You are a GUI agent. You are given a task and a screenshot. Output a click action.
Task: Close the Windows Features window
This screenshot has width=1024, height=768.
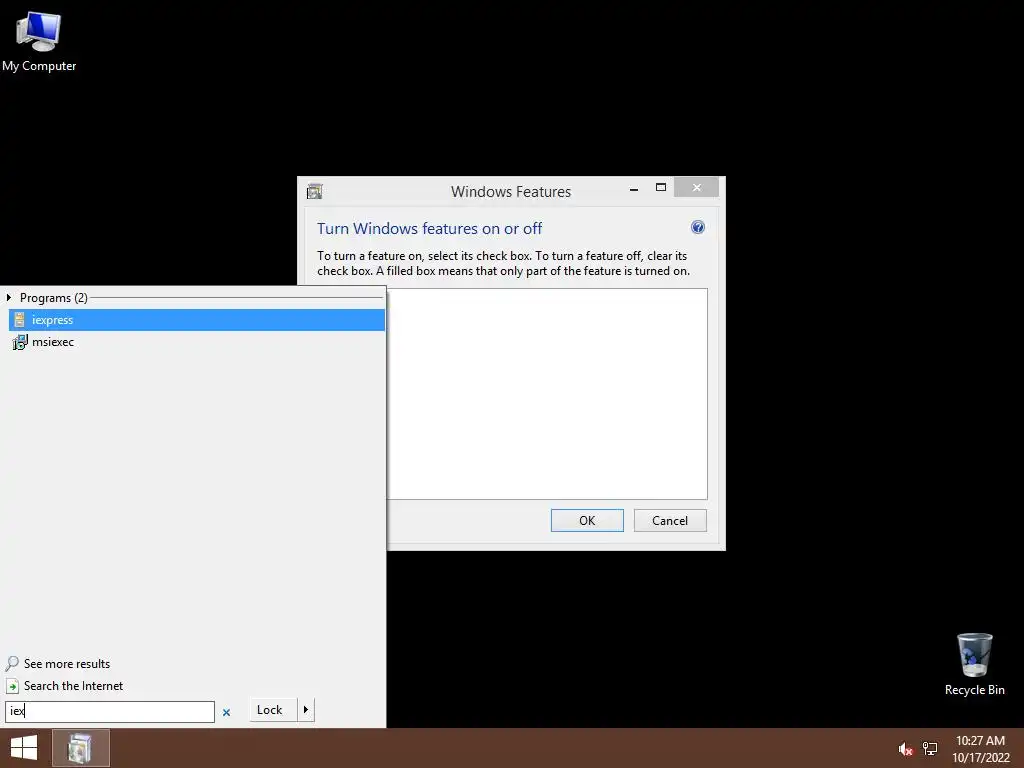(696, 188)
